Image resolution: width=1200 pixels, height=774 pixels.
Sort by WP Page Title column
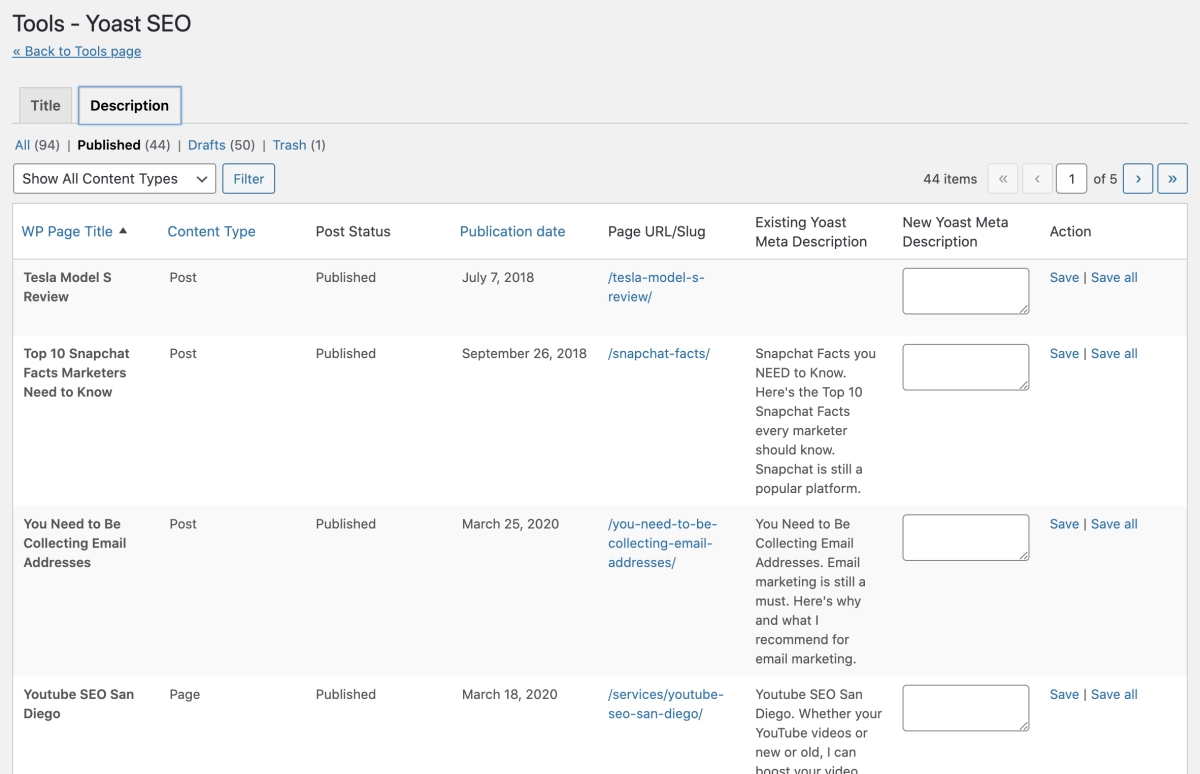(67, 231)
